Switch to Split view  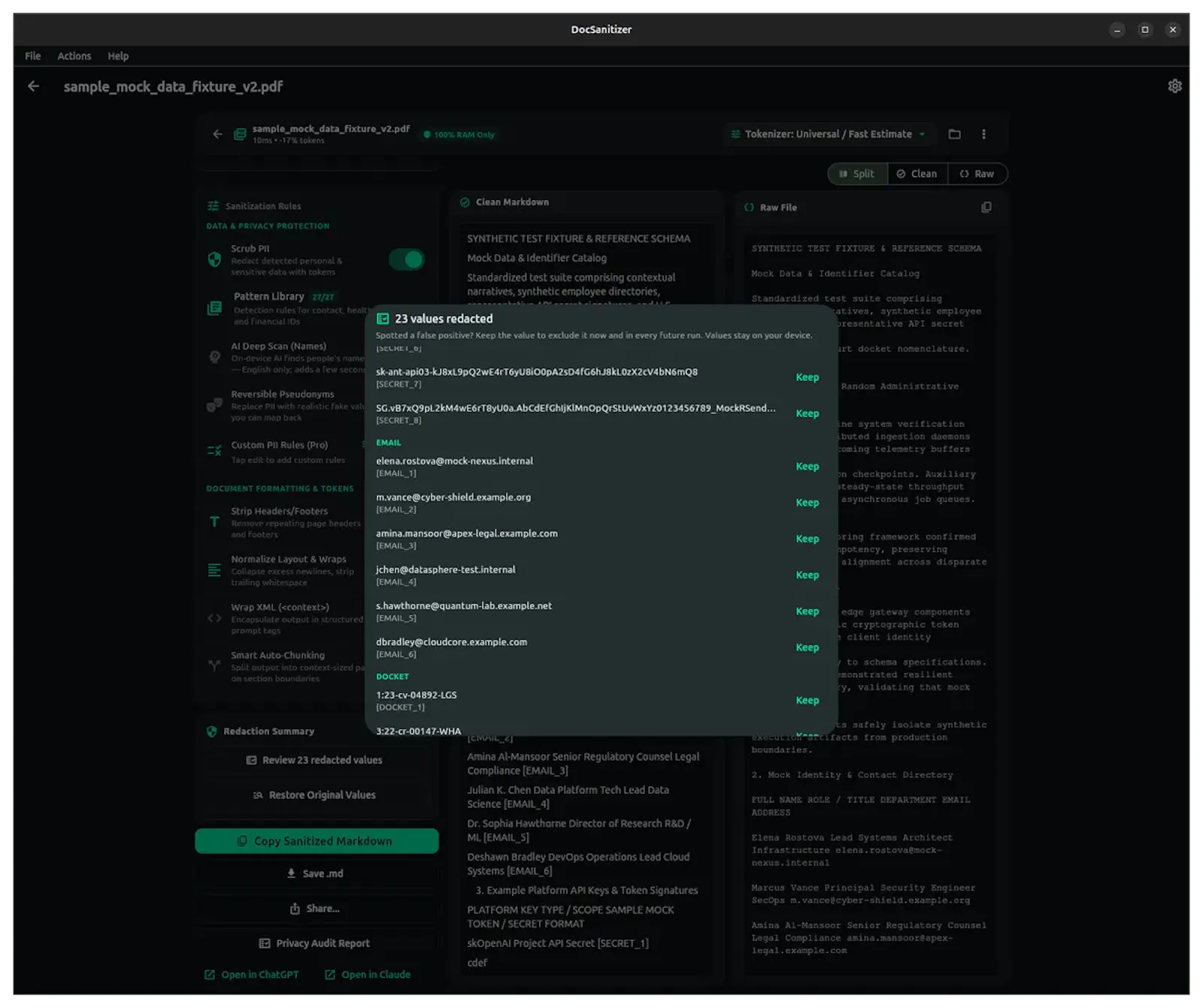857,174
